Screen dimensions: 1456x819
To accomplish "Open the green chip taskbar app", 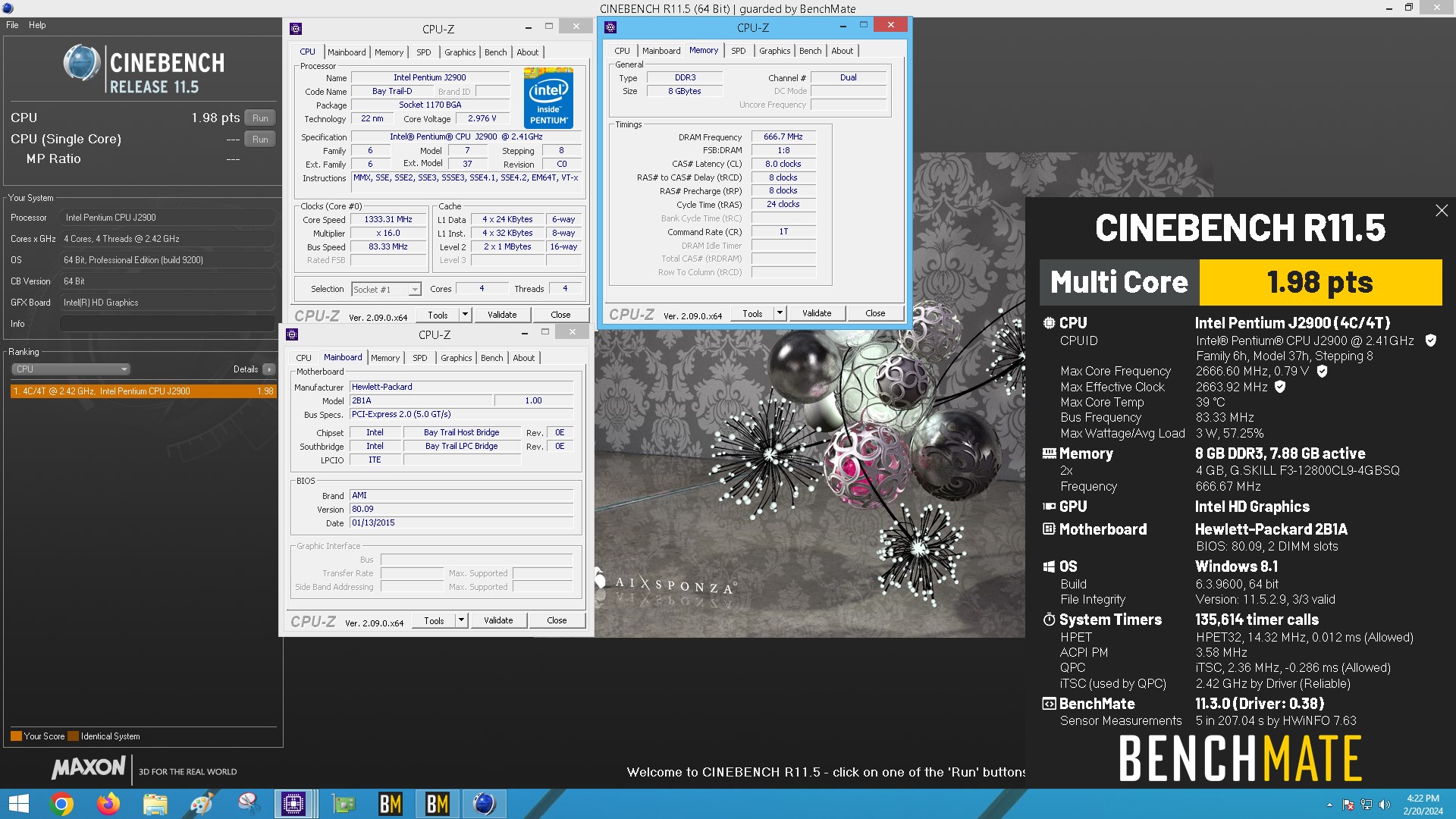I will coord(344,804).
